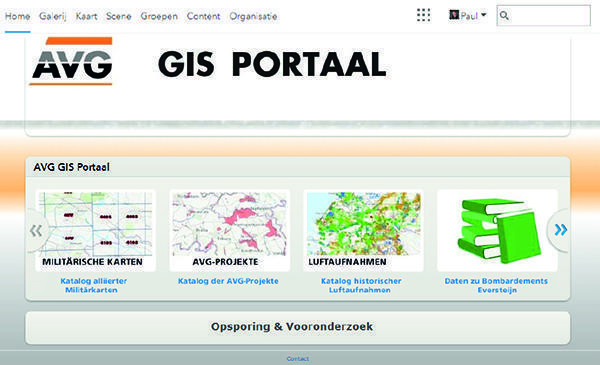The height and width of the screenshot is (365, 600).
Task: Click the magnifier search icon
Action: [504, 16]
